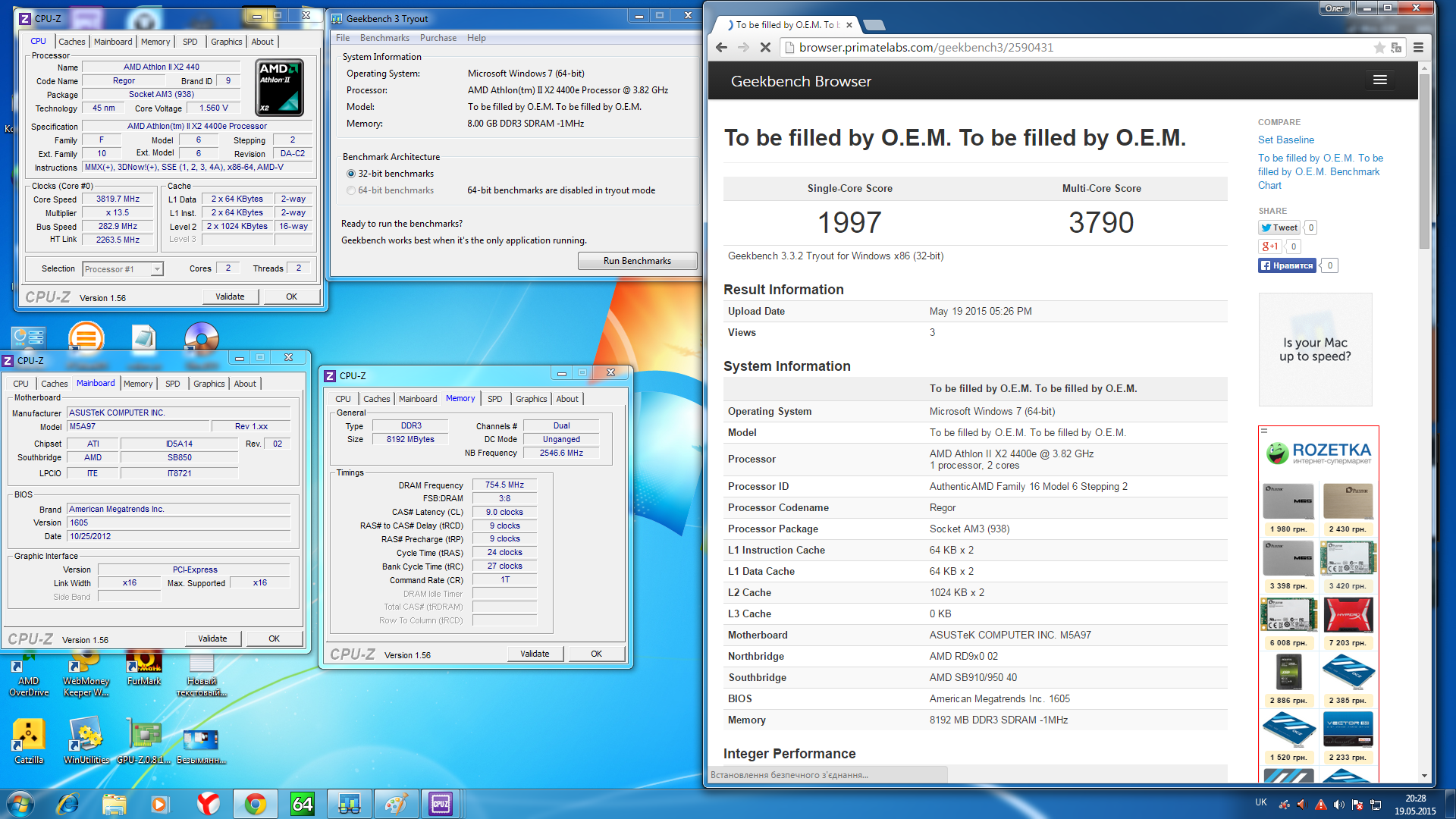
Task: Switch to Chrome in the taskbar
Action: (255, 804)
